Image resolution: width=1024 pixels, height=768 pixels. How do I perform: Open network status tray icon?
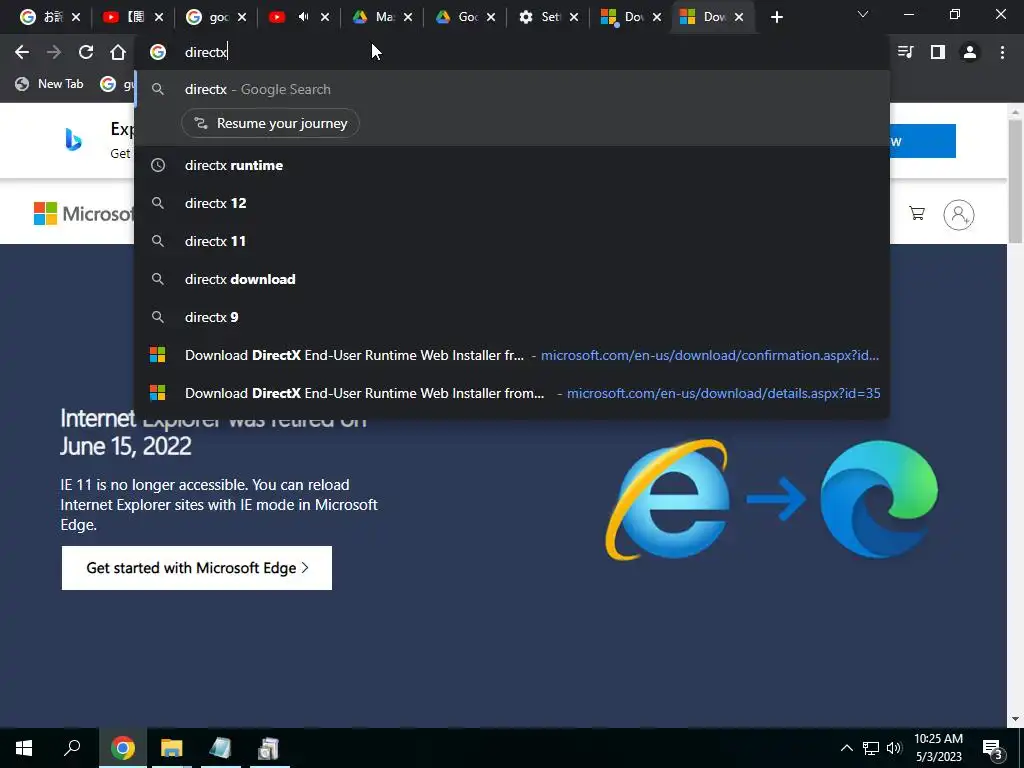[871, 748]
